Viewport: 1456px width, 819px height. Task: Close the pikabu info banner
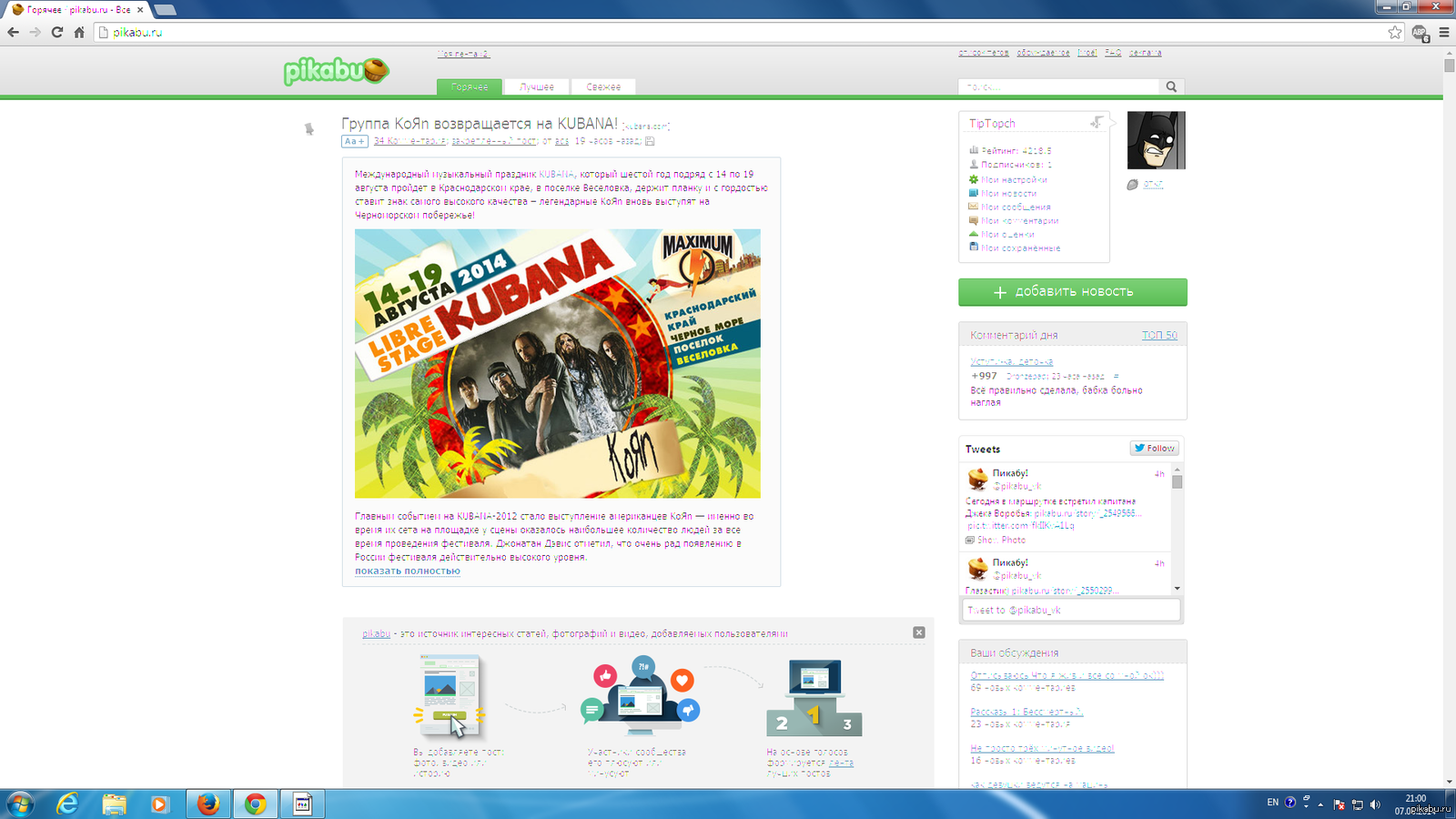click(919, 632)
